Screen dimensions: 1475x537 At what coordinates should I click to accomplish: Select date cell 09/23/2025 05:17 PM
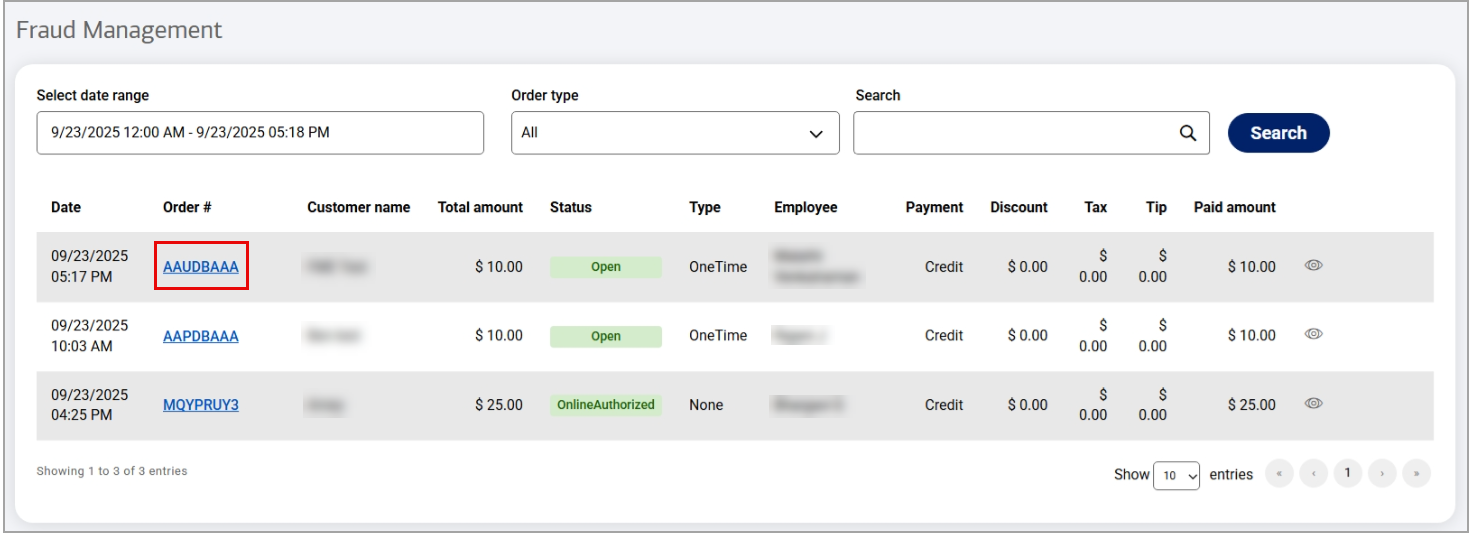[x=90, y=266]
